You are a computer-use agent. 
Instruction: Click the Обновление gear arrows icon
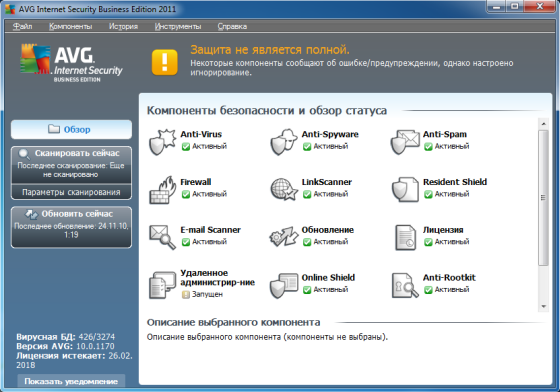click(x=284, y=237)
